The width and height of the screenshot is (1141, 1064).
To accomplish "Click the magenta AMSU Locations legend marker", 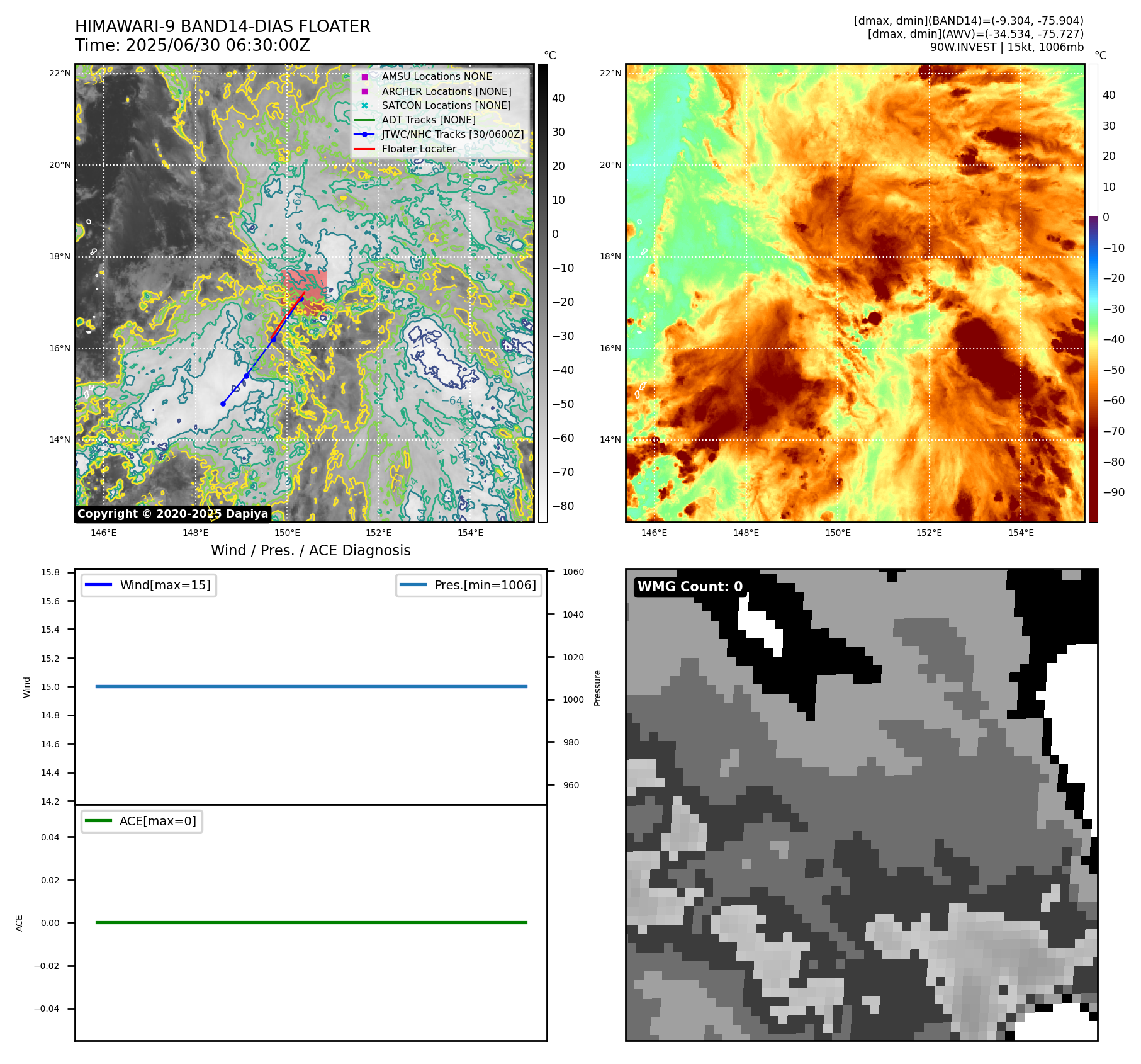I will (364, 77).
